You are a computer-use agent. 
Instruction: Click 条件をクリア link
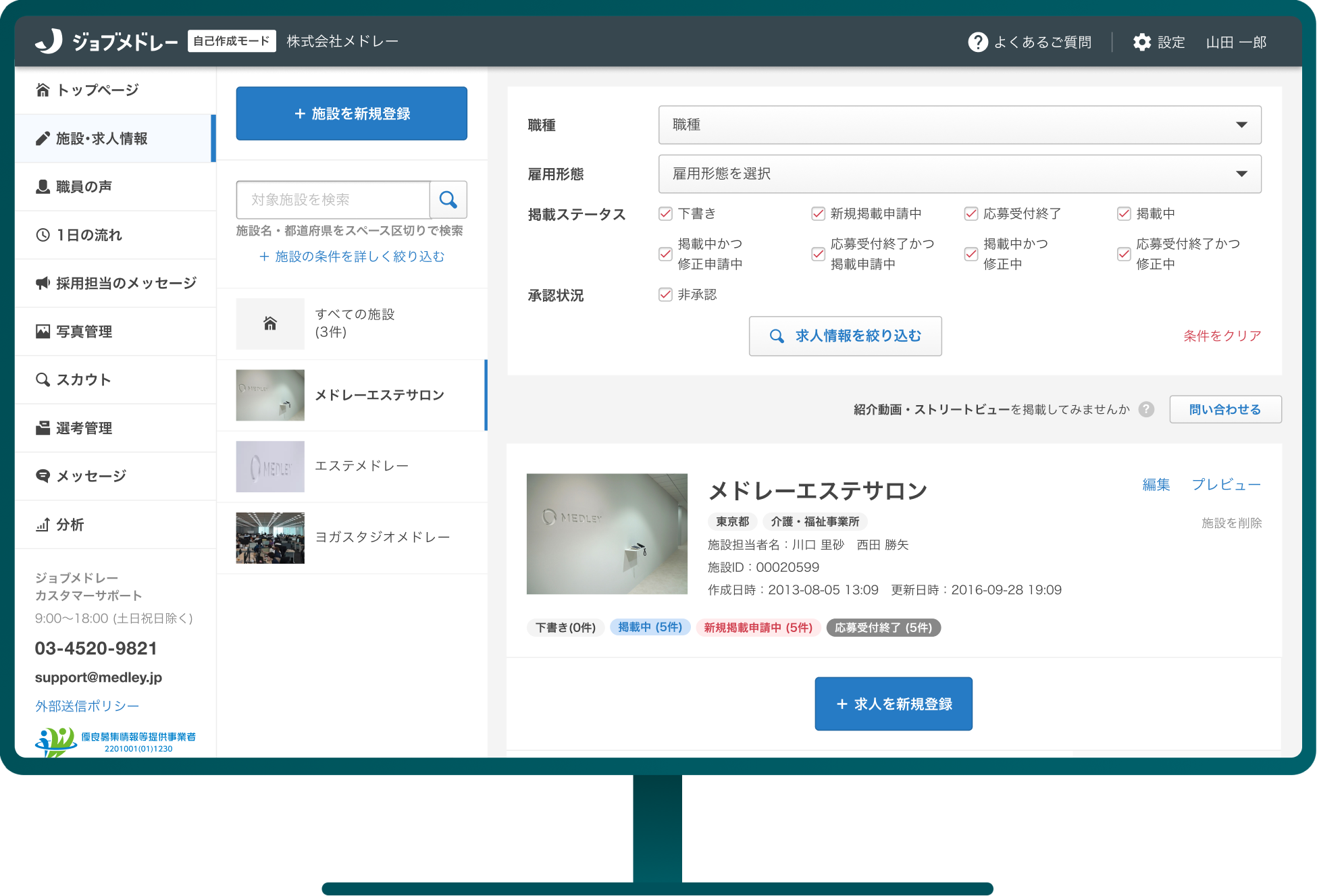pyautogui.click(x=1222, y=336)
